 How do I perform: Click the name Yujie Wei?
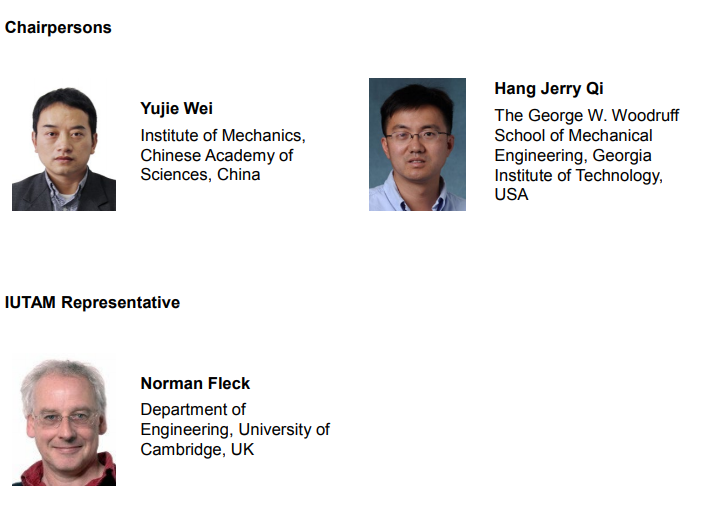tap(177, 109)
